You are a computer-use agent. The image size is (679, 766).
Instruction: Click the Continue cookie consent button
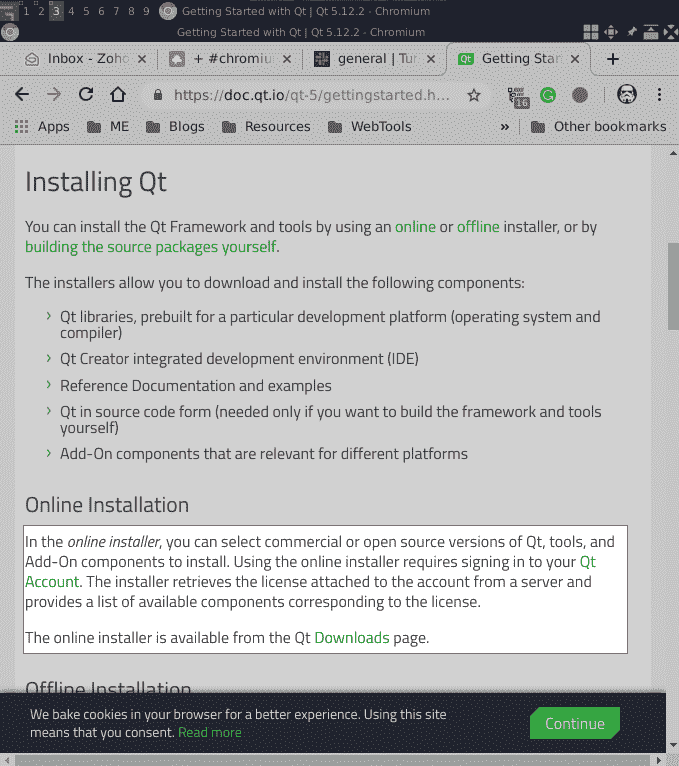(575, 723)
